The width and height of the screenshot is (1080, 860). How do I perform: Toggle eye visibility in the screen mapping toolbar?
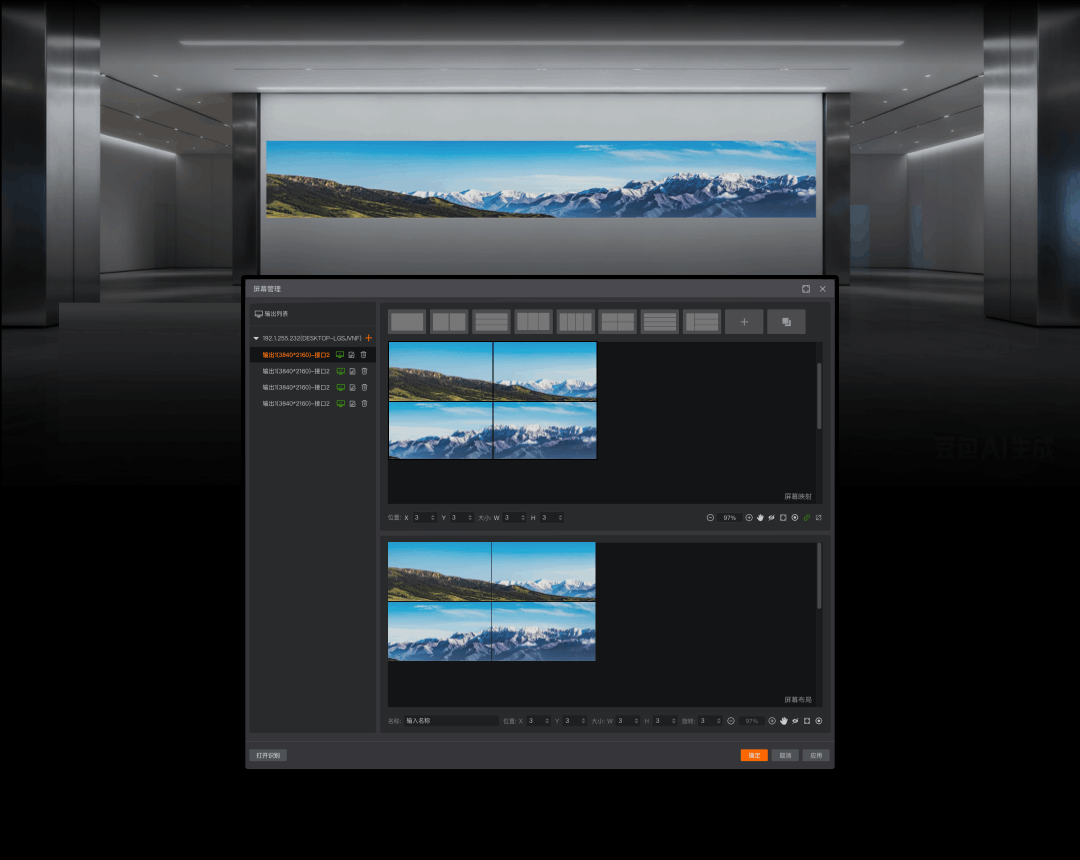point(771,518)
